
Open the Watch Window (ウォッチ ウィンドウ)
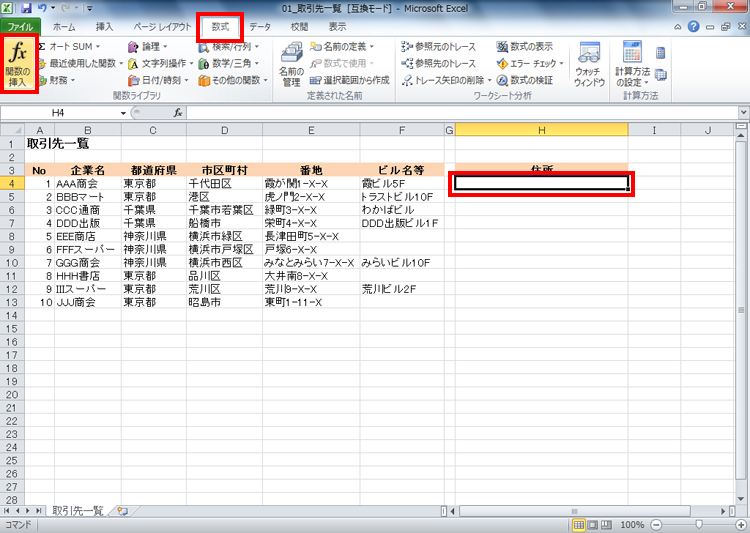[x=589, y=64]
